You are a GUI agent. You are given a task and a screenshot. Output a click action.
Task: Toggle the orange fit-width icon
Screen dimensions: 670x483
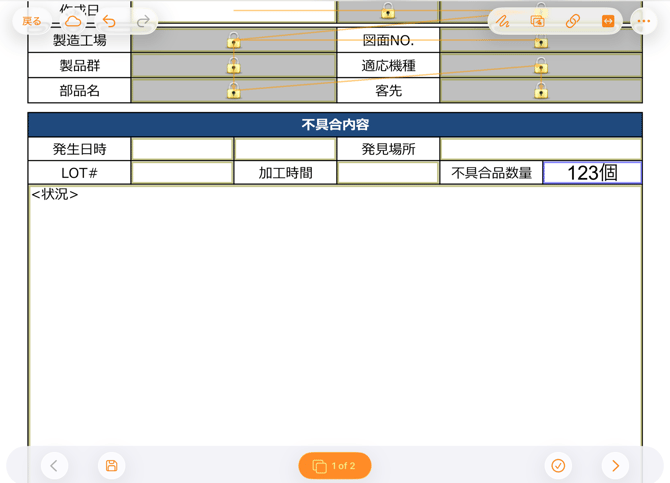point(607,21)
